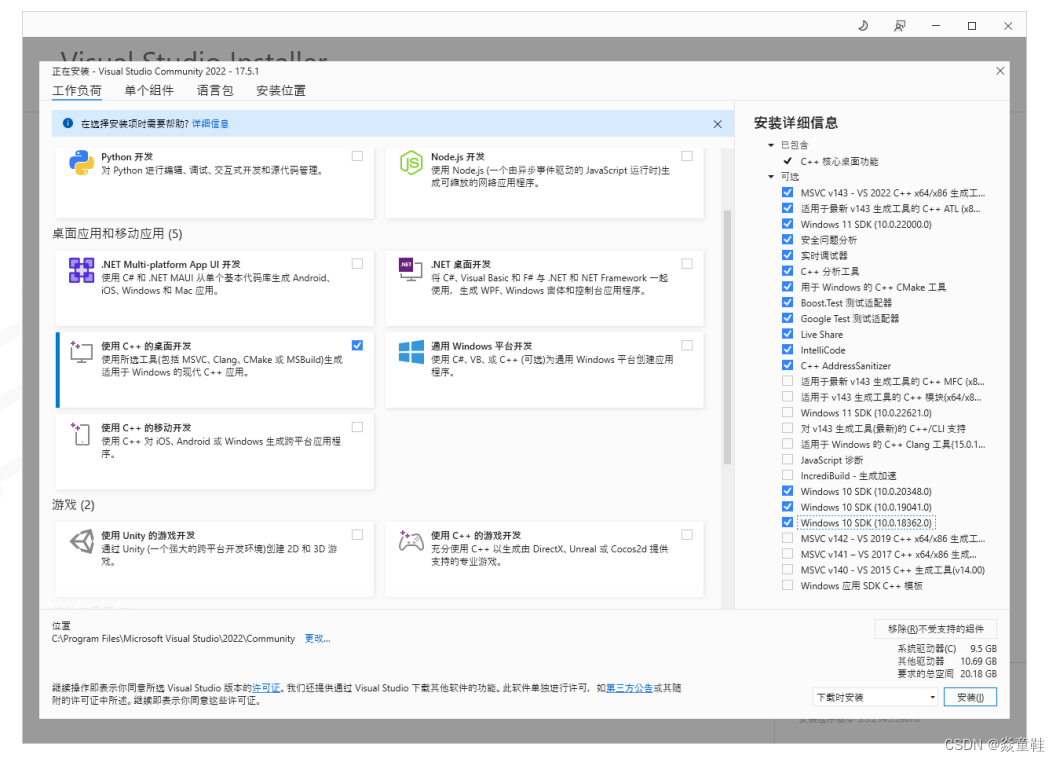Click the 更改... location link

pyautogui.click(x=317, y=638)
